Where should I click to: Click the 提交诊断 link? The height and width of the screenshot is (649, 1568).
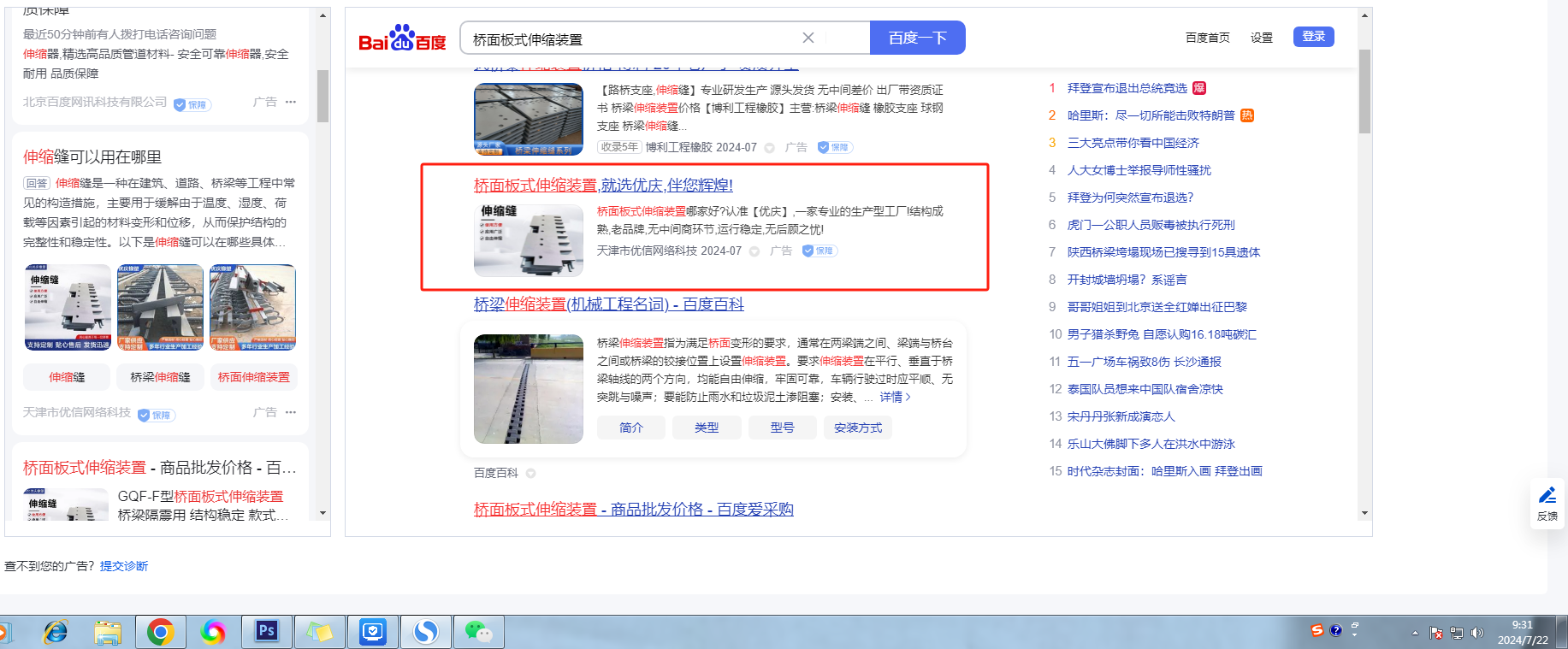(x=124, y=566)
